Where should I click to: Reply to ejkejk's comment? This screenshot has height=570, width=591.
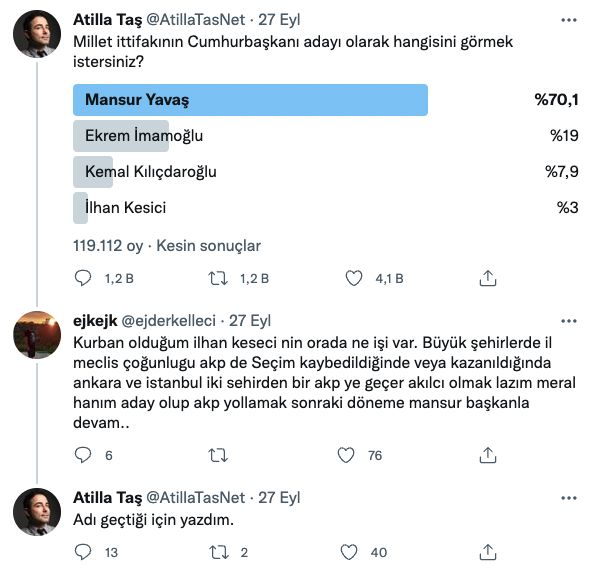83,455
